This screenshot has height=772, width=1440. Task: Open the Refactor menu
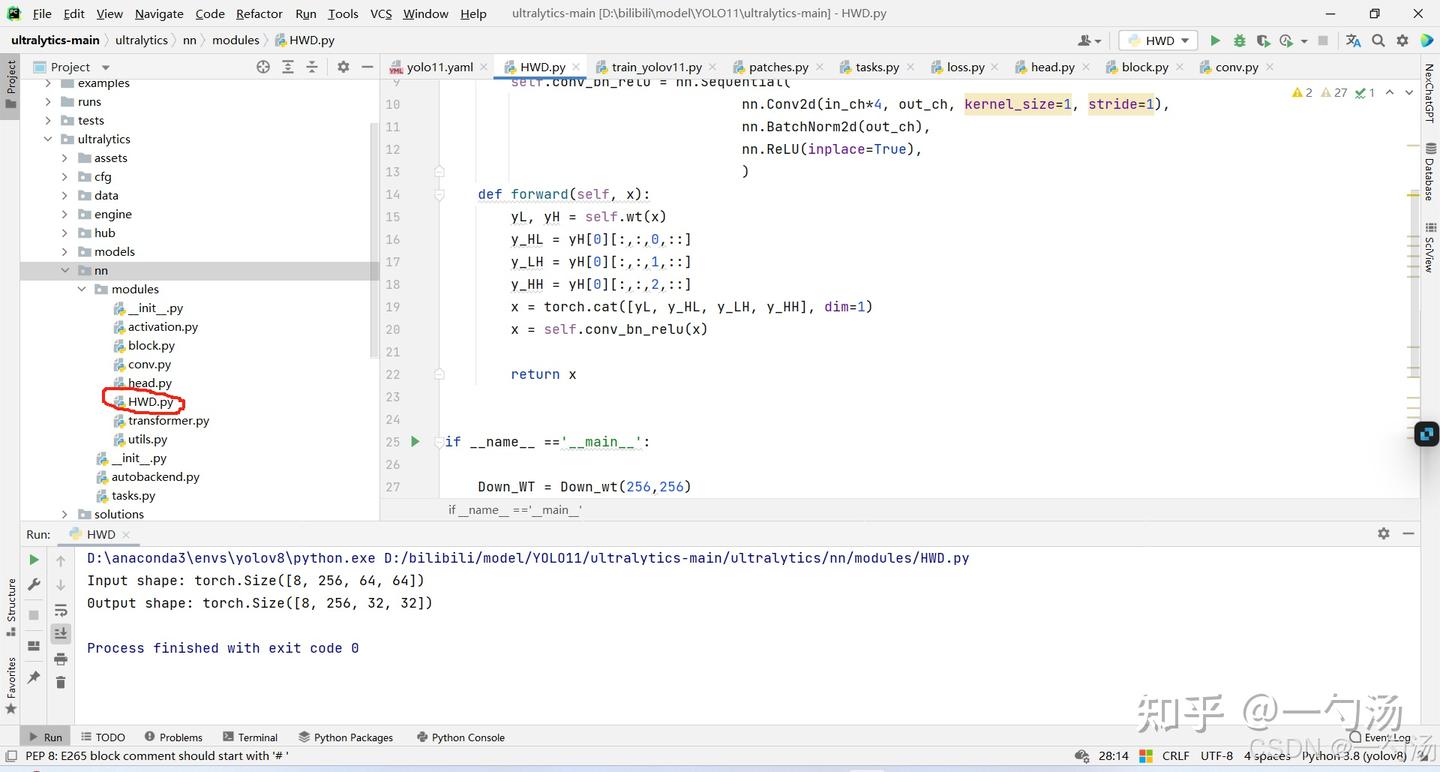(x=259, y=13)
